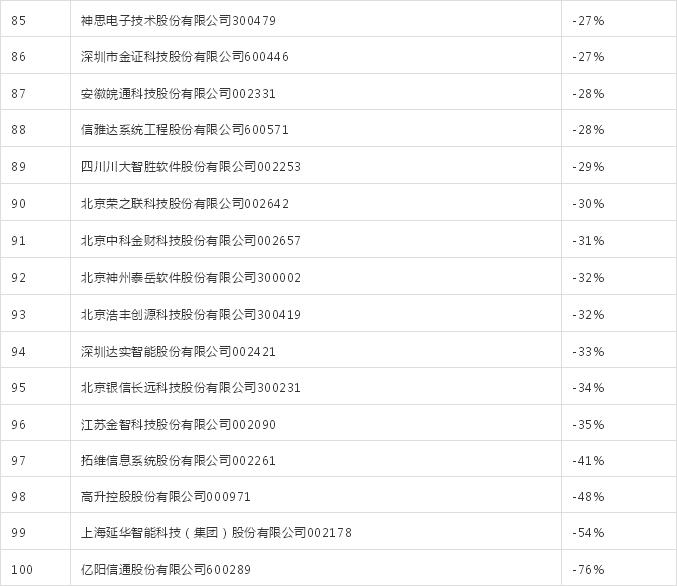Select 亿阳信通股份有限公司600289 entry
This screenshot has width=677, height=586.
click(x=165, y=569)
